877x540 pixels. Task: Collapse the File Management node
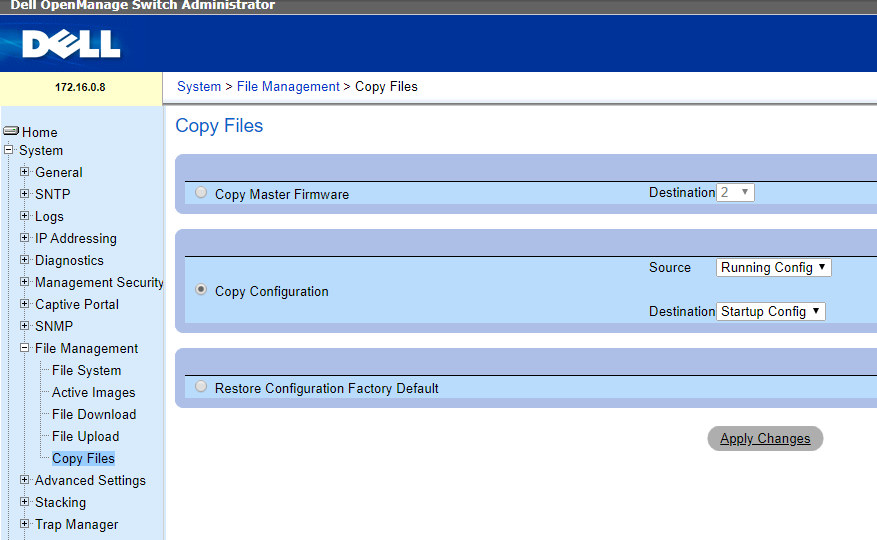point(25,348)
